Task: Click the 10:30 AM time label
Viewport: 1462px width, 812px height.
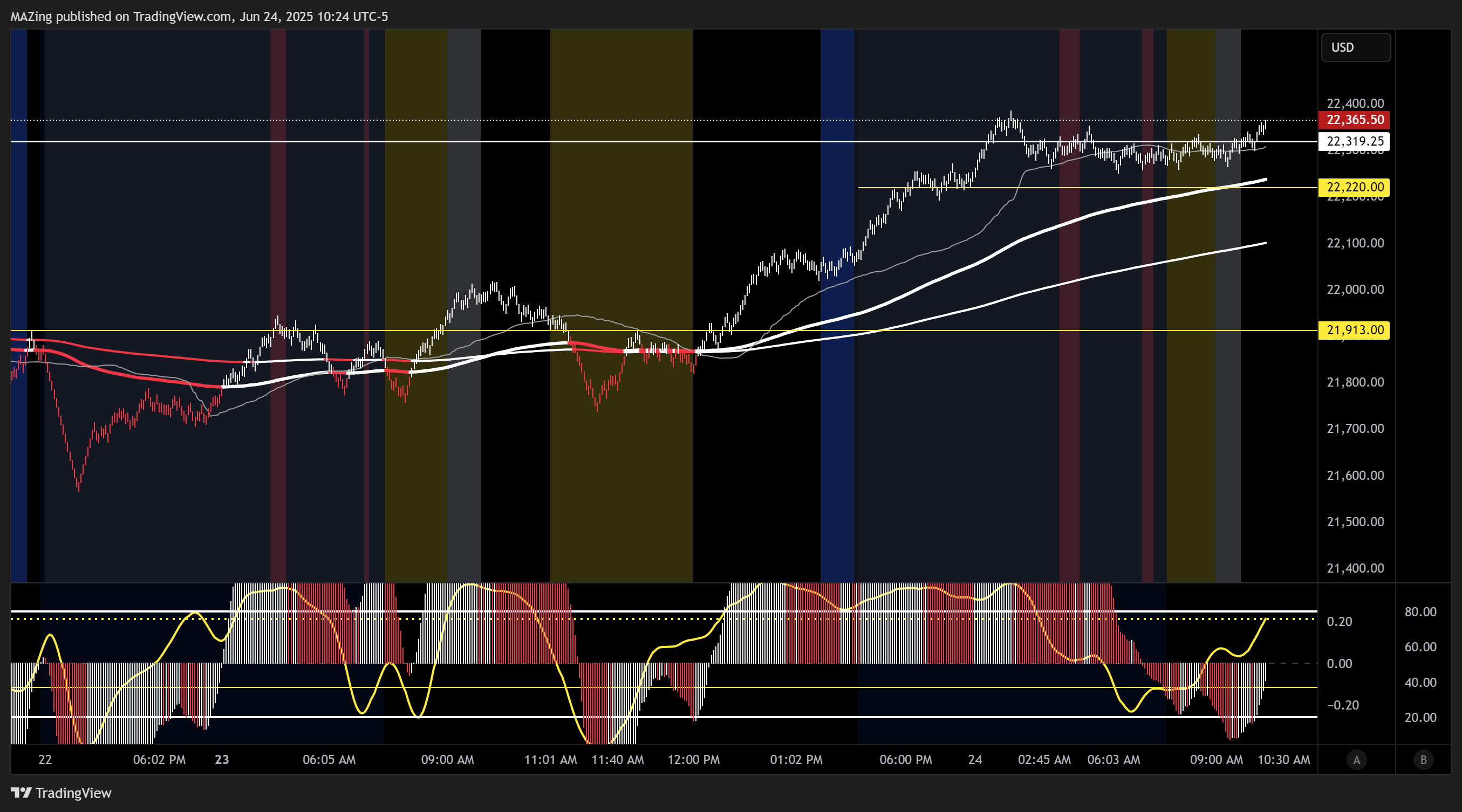Action: (x=1284, y=760)
